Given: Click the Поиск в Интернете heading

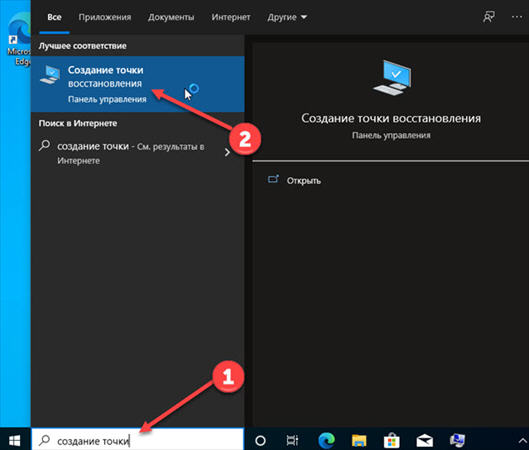Looking at the screenshot, I should [78, 123].
